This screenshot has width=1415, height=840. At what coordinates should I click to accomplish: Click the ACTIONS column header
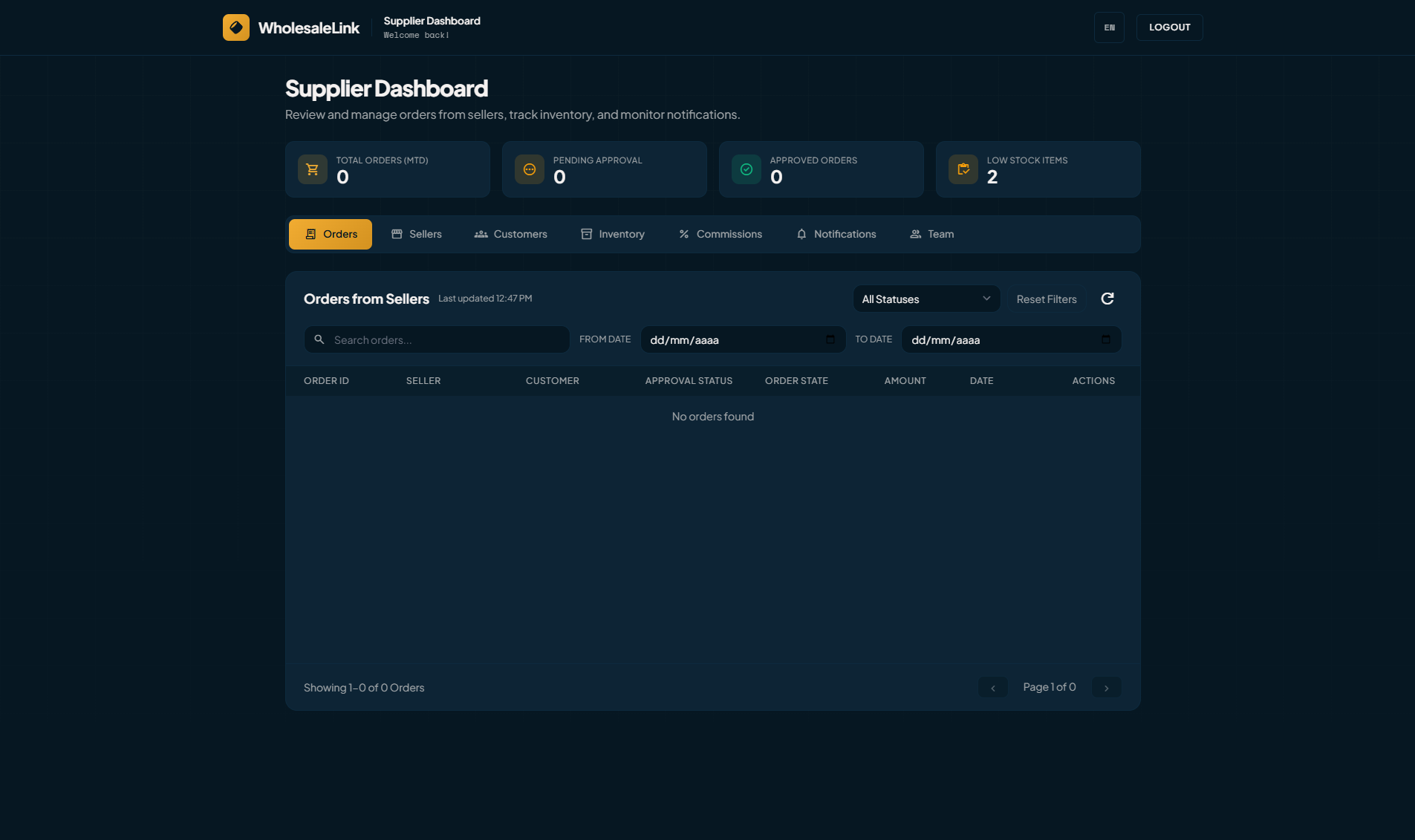click(x=1093, y=381)
